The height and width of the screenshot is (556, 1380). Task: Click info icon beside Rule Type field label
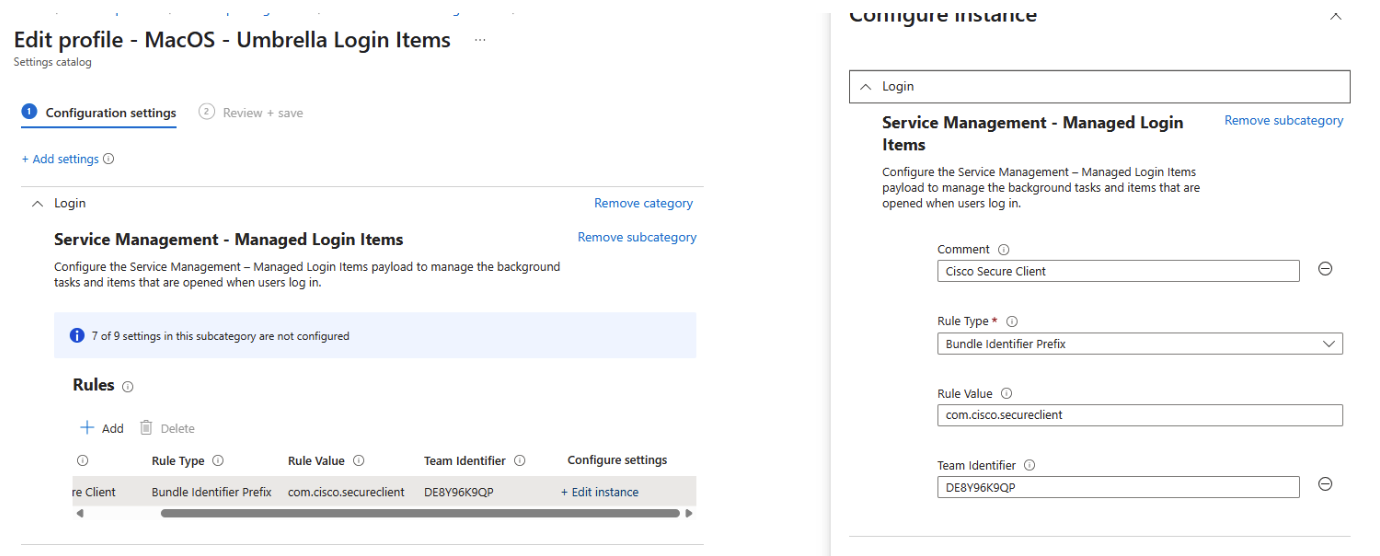pyautogui.click(x=1012, y=322)
